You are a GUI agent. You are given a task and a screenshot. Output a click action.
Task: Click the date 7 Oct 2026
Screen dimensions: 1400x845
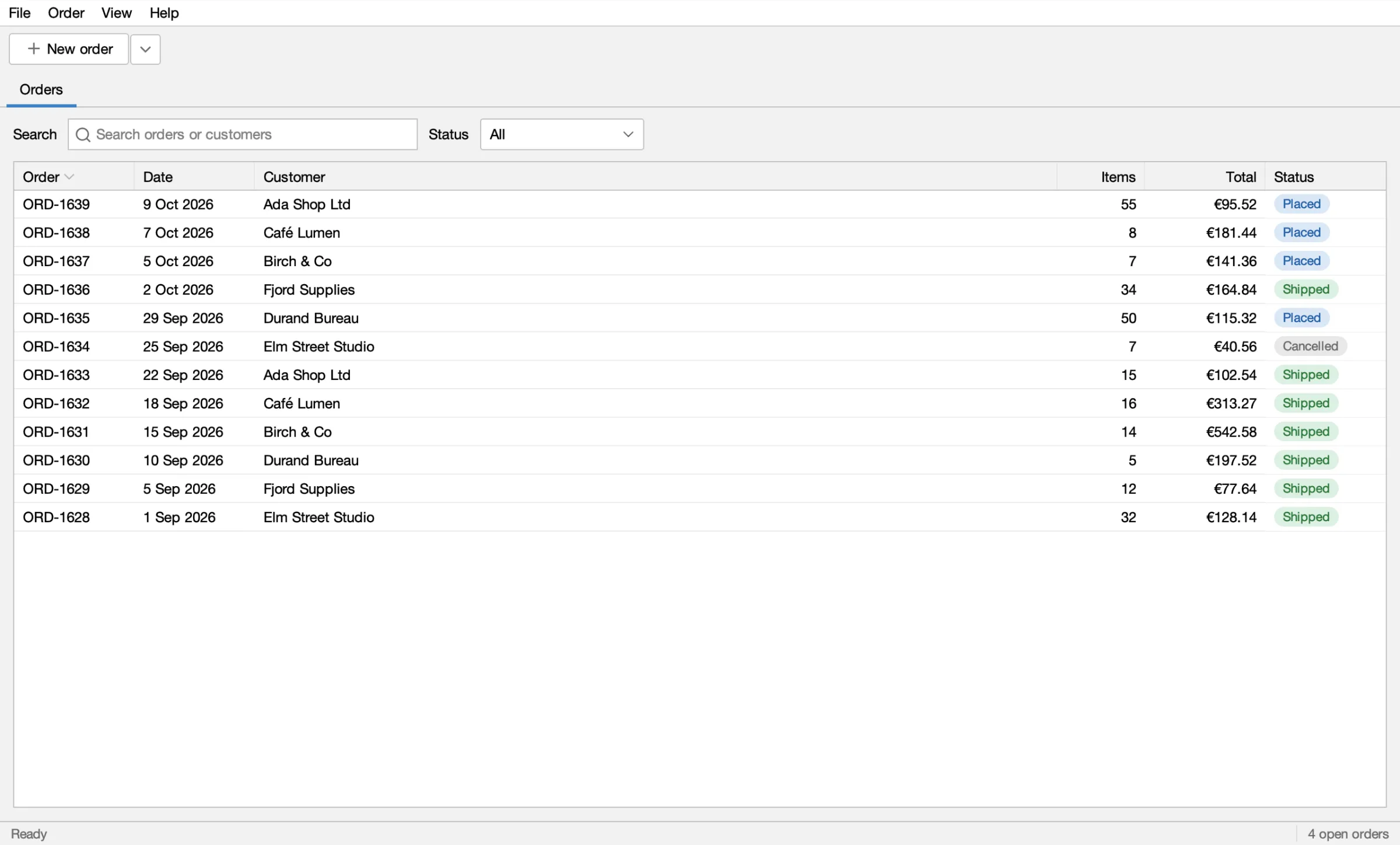[178, 233]
